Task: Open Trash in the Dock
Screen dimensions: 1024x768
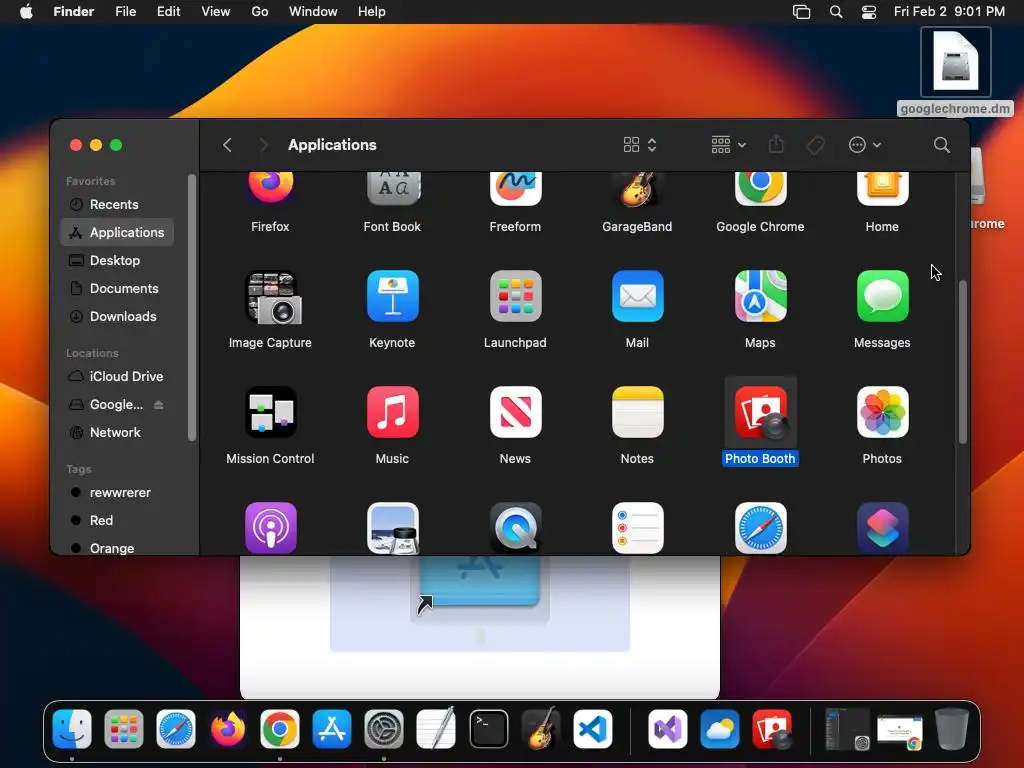Action: tap(952, 729)
